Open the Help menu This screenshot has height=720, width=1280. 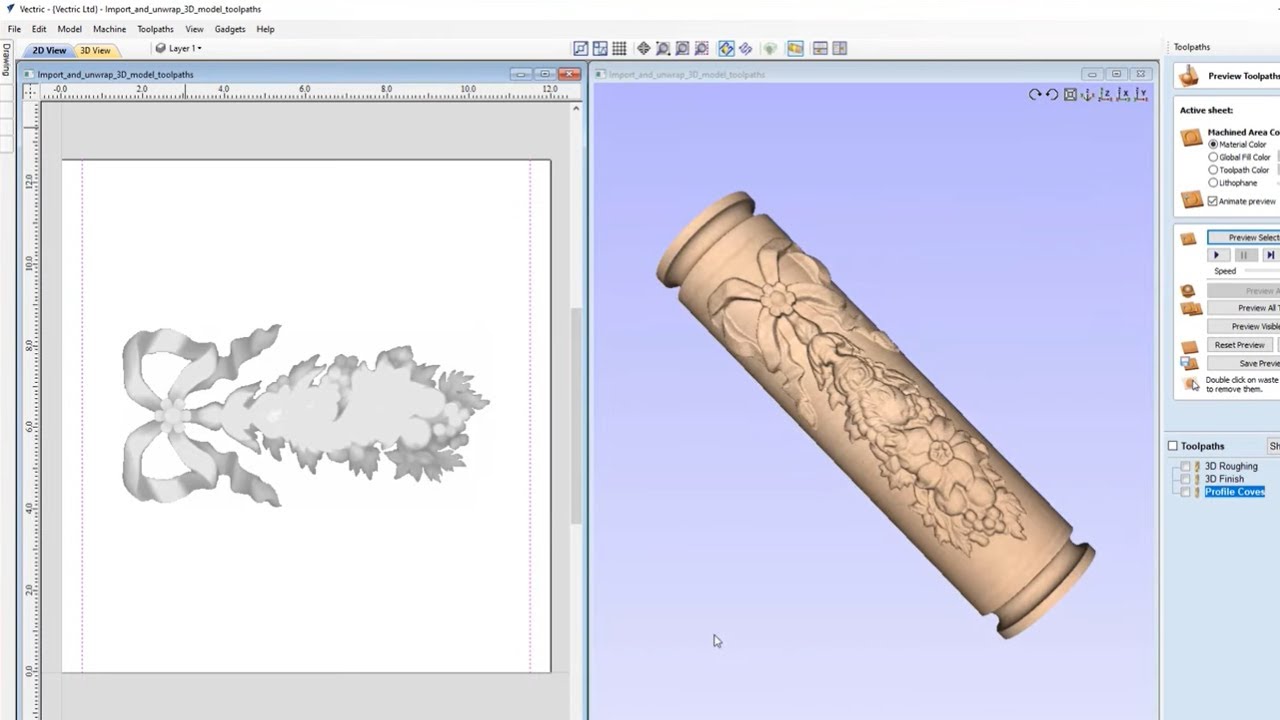click(x=265, y=29)
